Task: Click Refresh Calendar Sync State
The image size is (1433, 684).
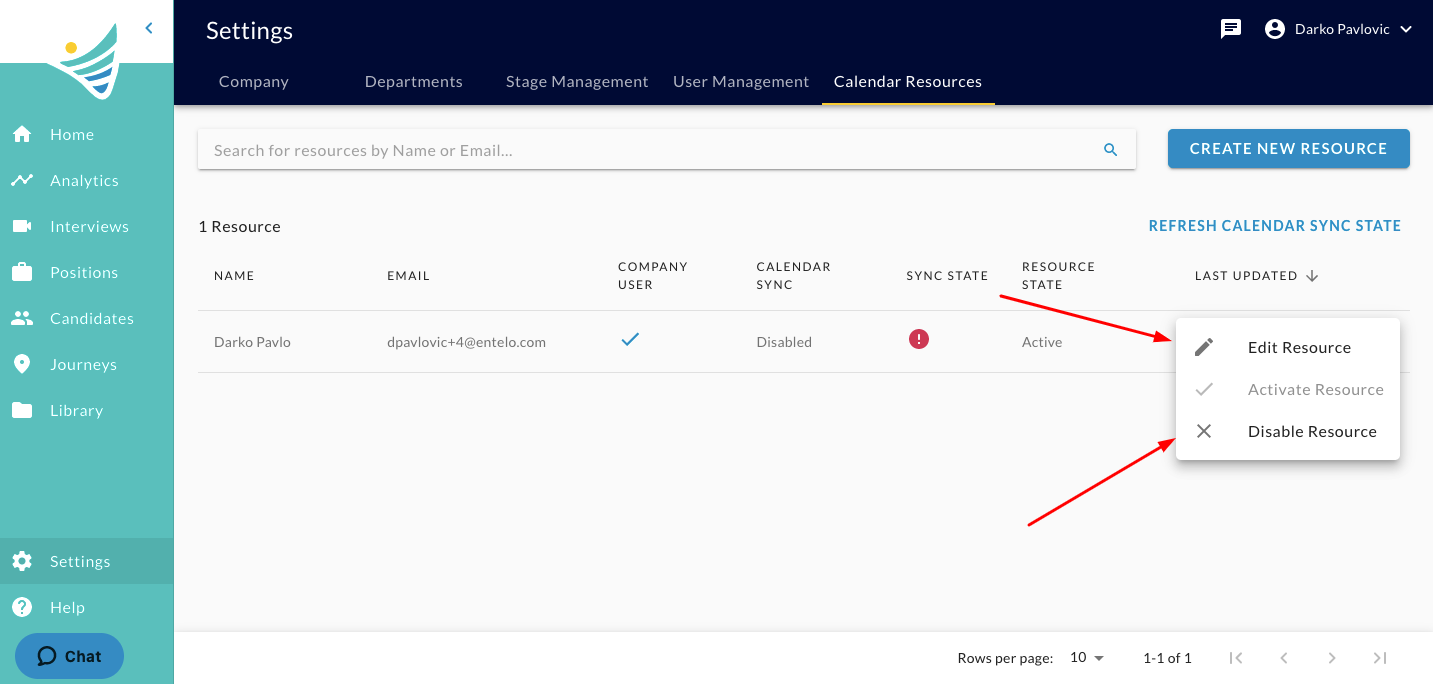Action: pos(1275,226)
